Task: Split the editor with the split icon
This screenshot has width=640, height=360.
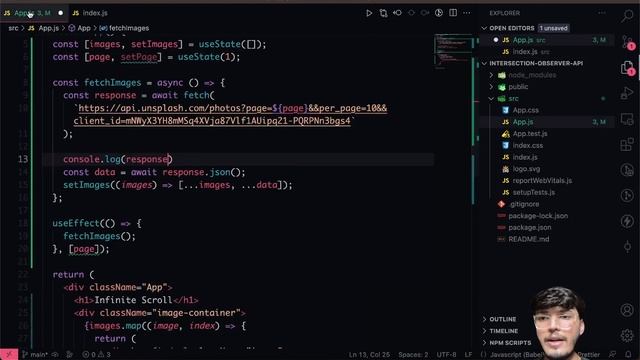Action: pyautogui.click(x=453, y=13)
